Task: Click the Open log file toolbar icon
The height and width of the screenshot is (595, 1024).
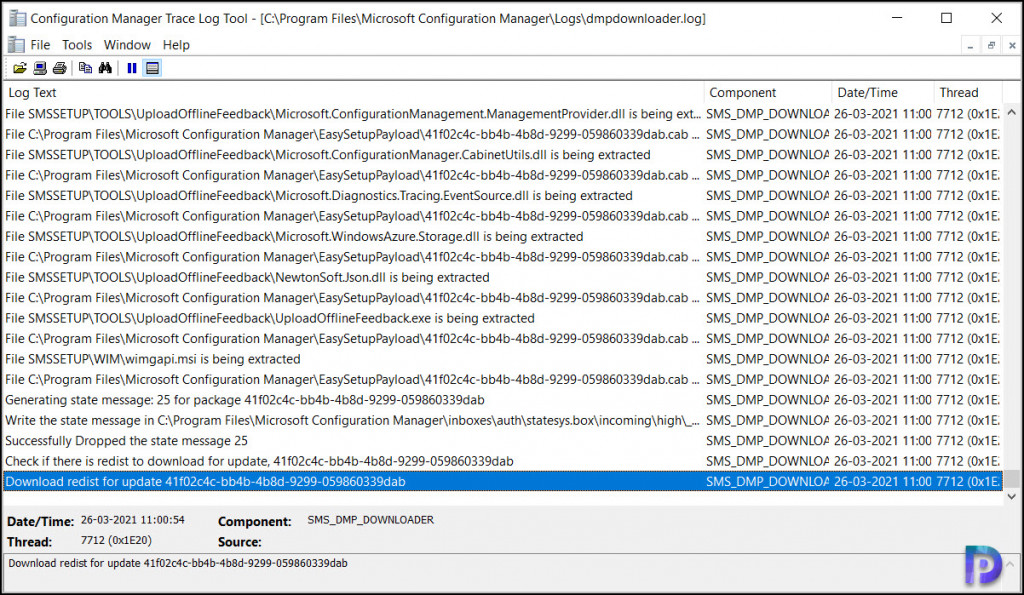Action: point(20,68)
